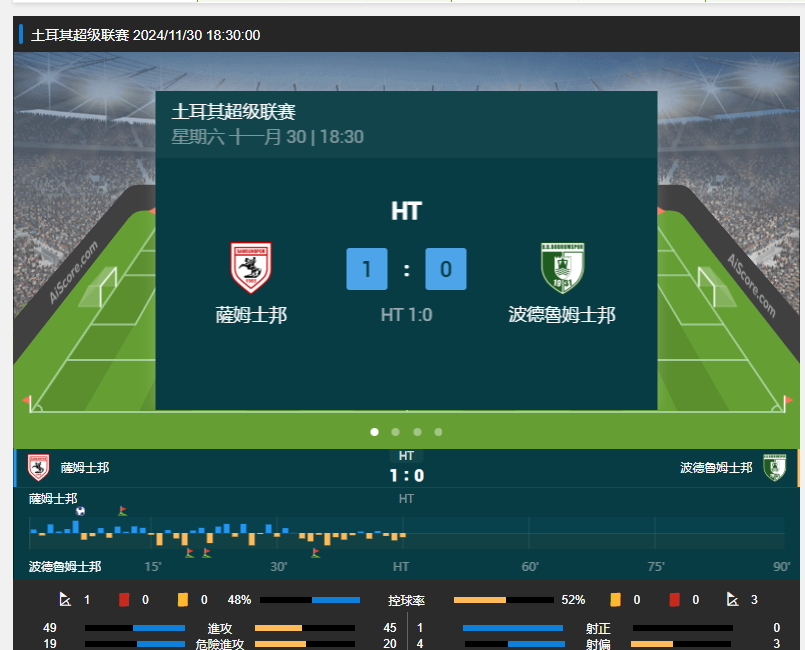This screenshot has width=805, height=650.
Task: Click the right red card icon
Action: point(675,600)
